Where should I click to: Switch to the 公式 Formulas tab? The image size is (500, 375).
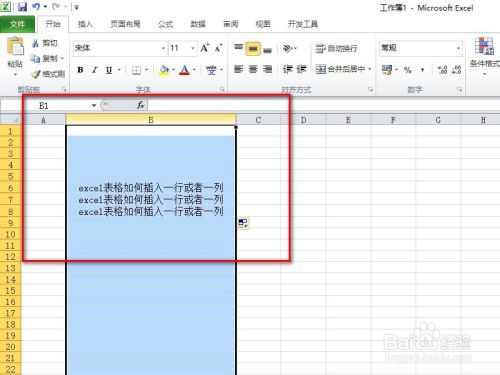click(166, 24)
